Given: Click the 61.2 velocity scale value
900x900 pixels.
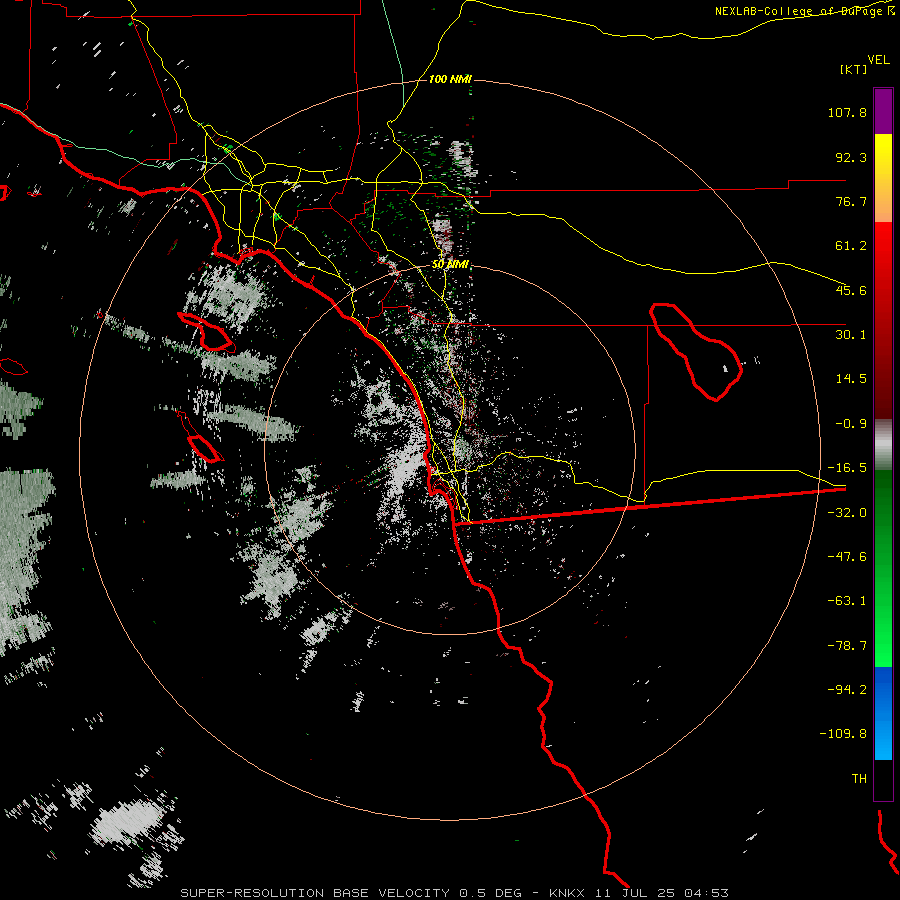Looking at the screenshot, I should (851, 246).
